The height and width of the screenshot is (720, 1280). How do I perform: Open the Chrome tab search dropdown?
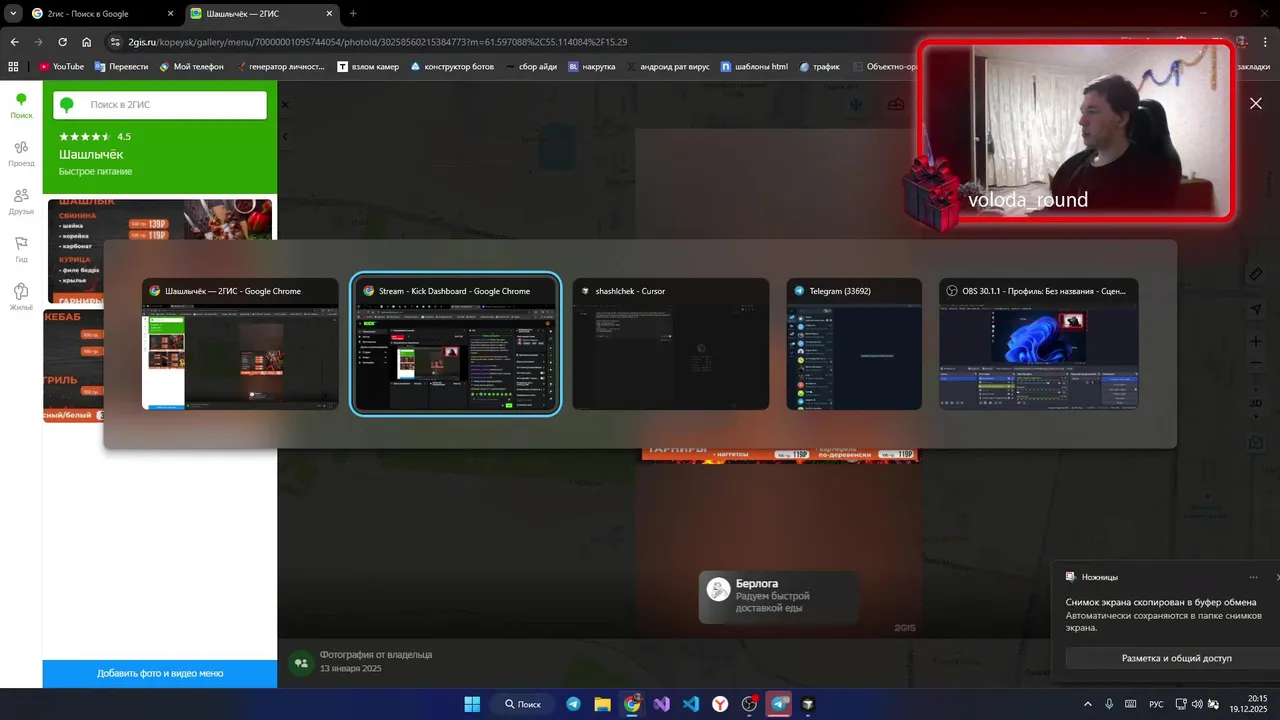tap(12, 14)
